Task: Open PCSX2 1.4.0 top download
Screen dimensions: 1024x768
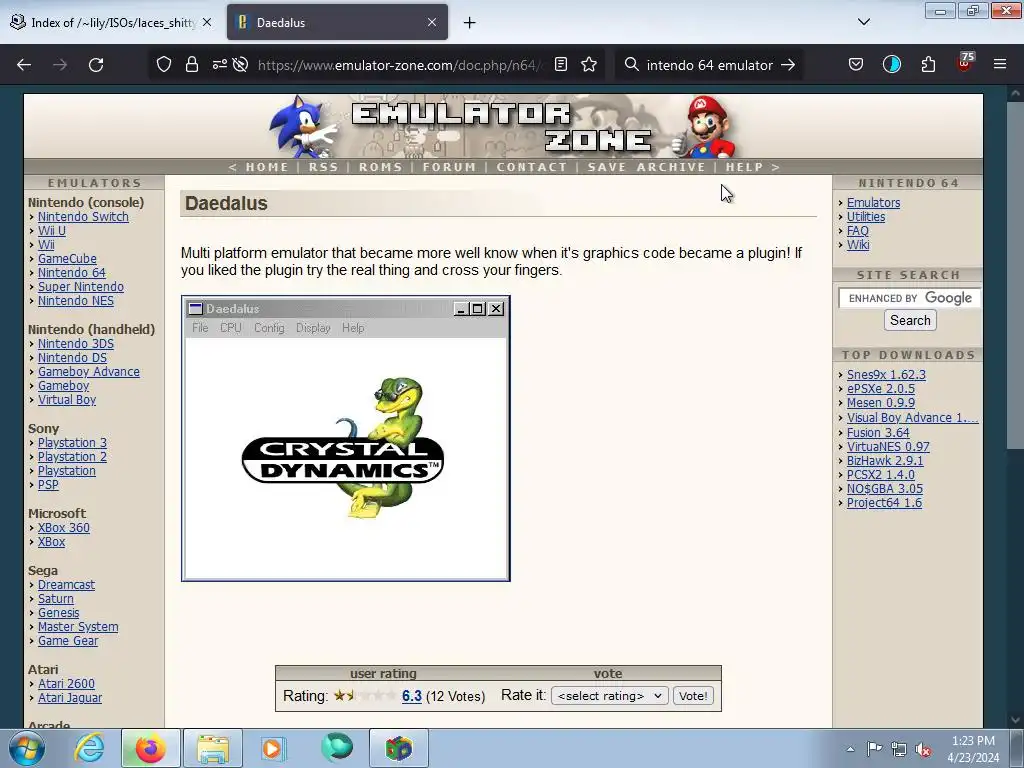Action: click(880, 475)
